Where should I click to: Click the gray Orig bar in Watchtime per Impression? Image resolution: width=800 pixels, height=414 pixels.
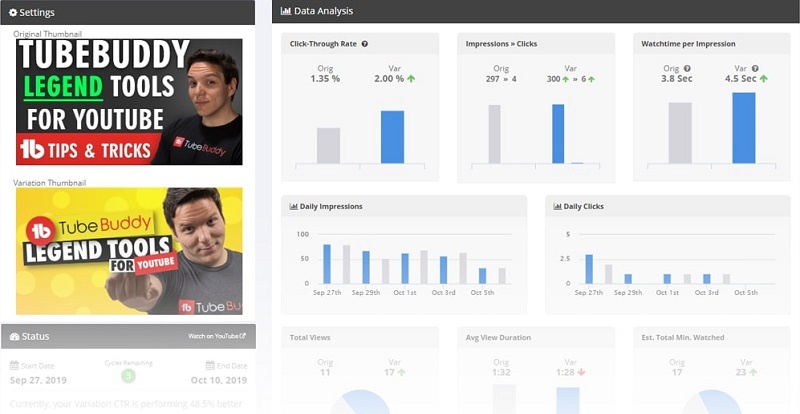click(x=680, y=133)
